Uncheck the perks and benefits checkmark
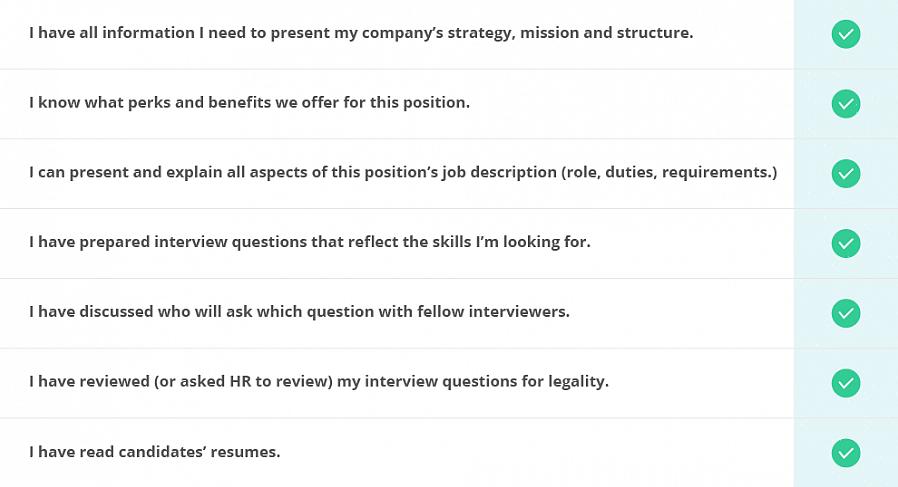898x487 pixels. tap(846, 104)
